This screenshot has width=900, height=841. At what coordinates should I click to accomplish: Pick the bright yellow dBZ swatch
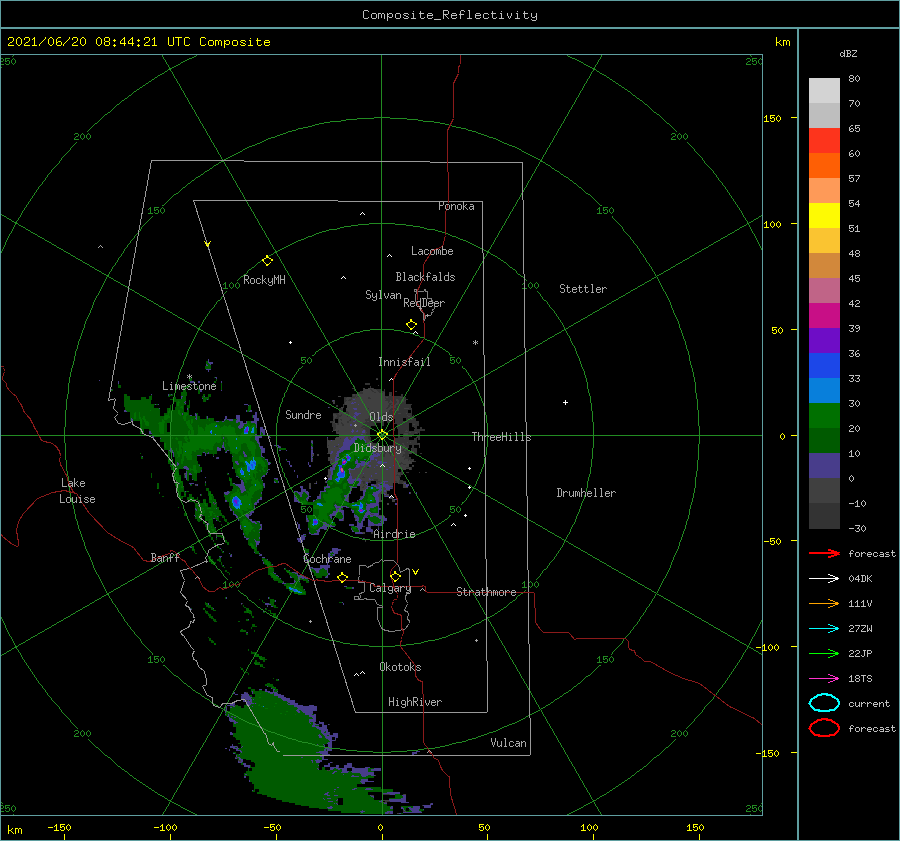click(x=824, y=215)
